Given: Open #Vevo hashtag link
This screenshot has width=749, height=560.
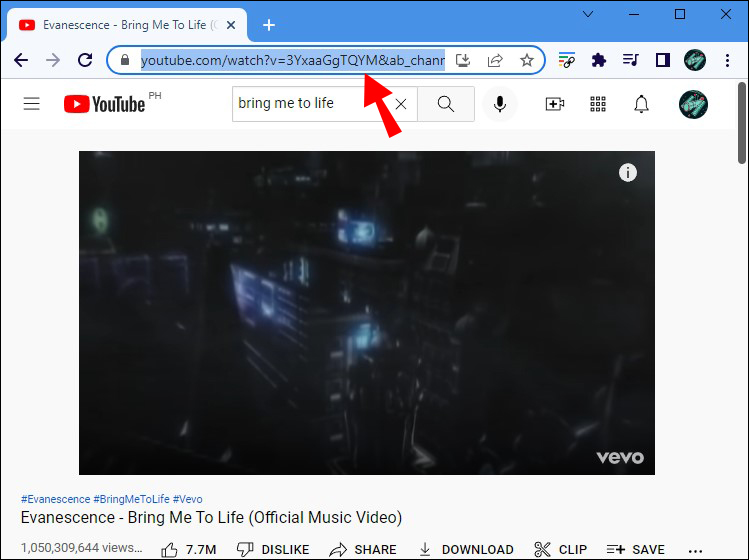Looking at the screenshot, I should [187, 499].
